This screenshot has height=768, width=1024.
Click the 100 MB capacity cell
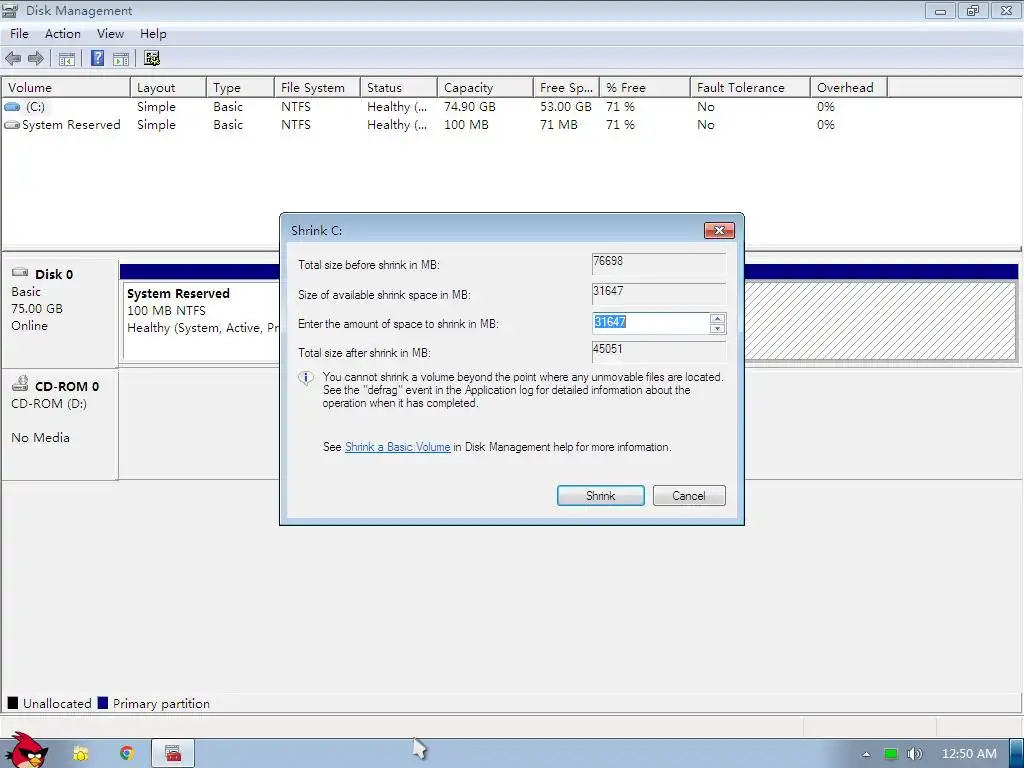[x=466, y=125]
